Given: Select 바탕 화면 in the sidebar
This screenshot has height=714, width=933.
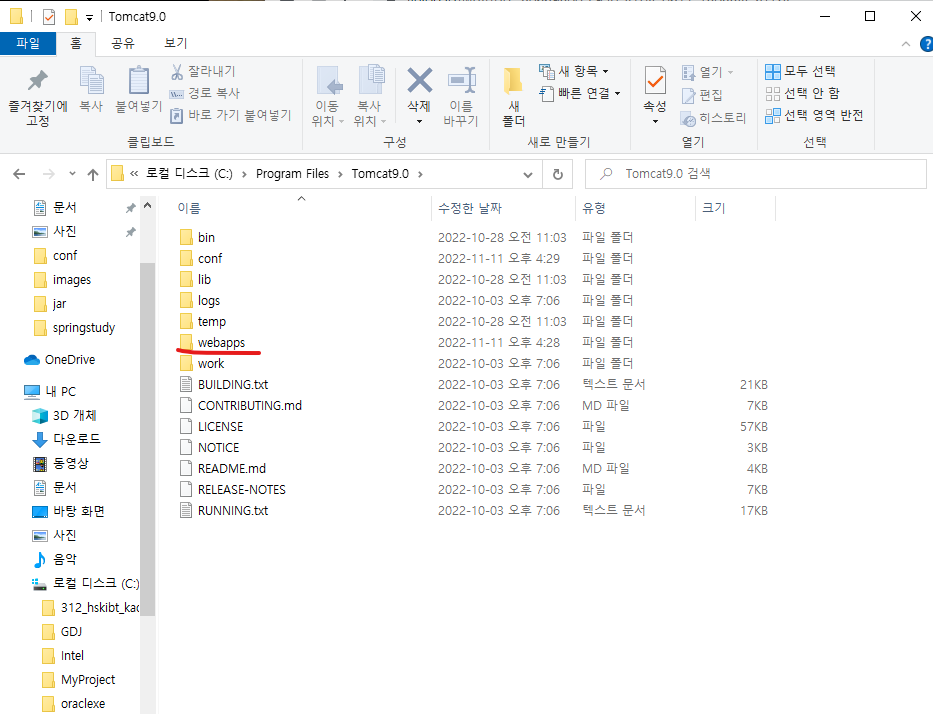Looking at the screenshot, I should point(68,511).
